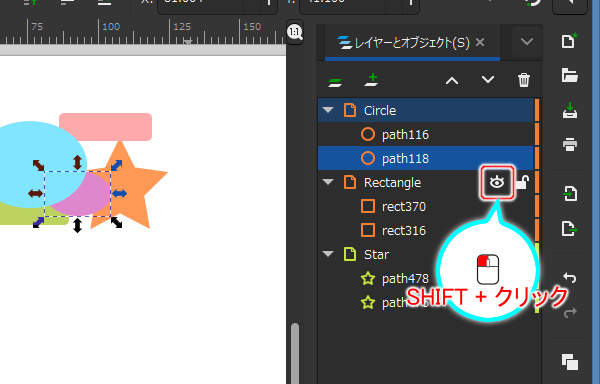Click the orange color bar of path116 row

(537, 135)
